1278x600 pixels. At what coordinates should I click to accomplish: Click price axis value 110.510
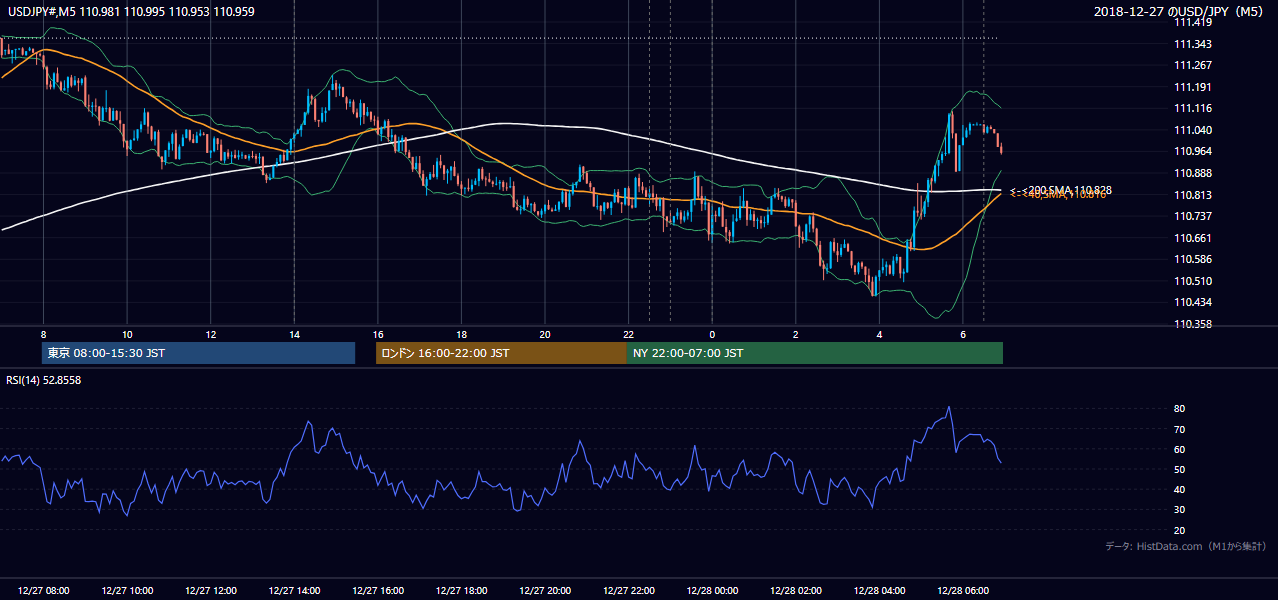click(1193, 281)
